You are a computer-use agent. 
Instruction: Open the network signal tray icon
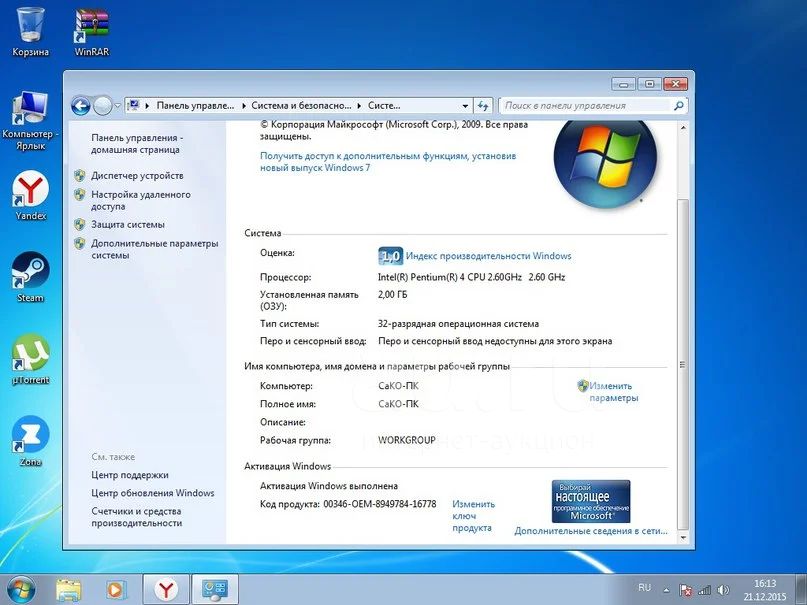tap(704, 590)
